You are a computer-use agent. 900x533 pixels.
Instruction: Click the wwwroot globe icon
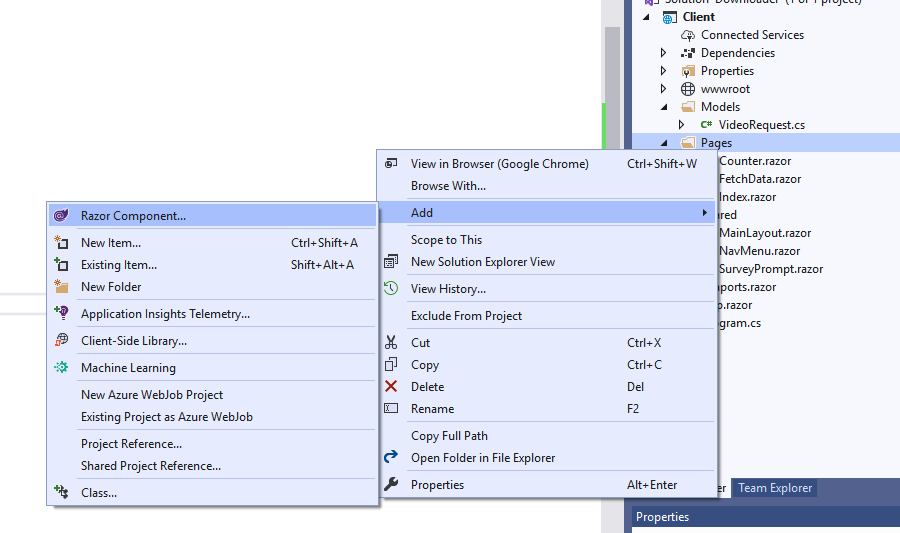pos(688,89)
